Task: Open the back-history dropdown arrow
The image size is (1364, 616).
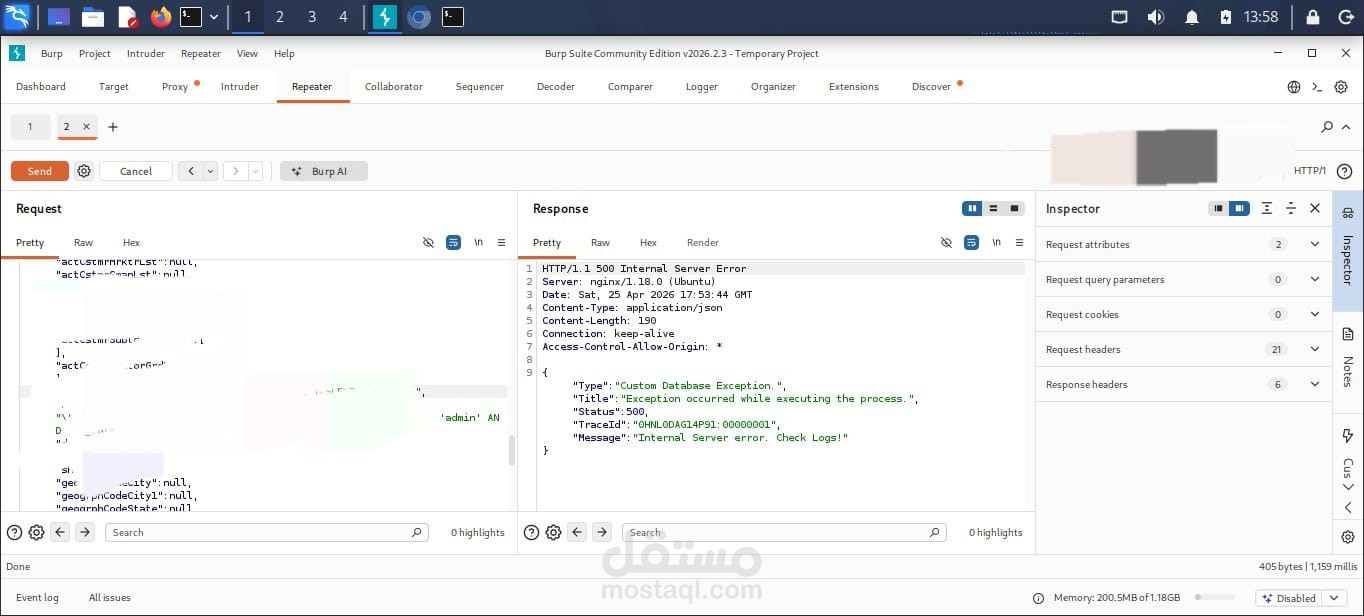Action: pyautogui.click(x=210, y=171)
